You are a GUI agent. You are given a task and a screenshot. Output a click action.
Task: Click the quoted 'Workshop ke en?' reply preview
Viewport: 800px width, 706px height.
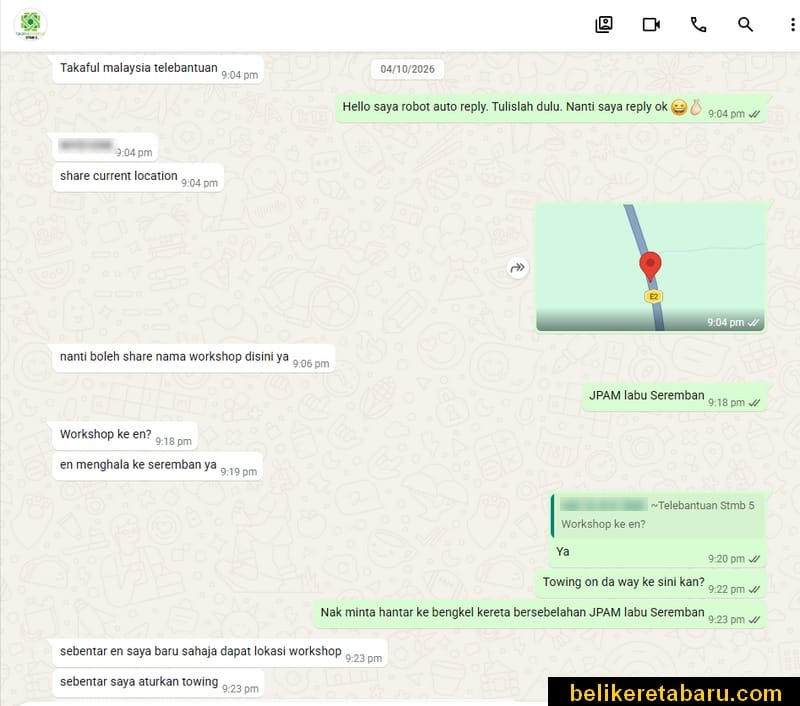(658, 515)
